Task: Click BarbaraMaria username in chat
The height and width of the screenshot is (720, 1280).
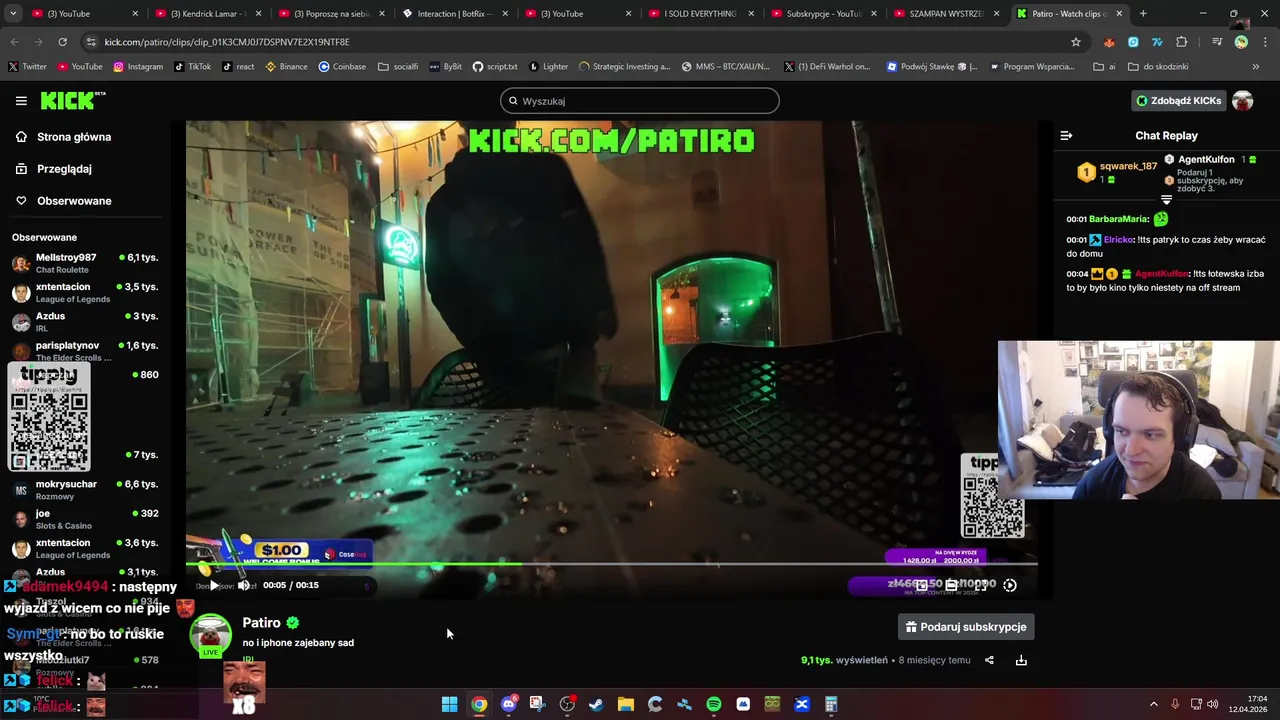Action: 1118,219
